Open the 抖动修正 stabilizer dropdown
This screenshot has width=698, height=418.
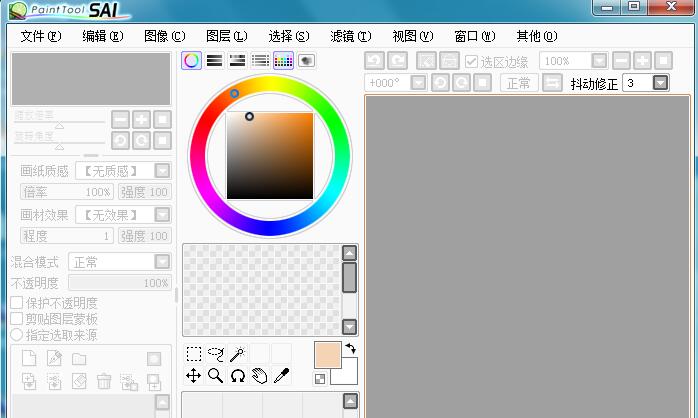pyautogui.click(x=659, y=83)
